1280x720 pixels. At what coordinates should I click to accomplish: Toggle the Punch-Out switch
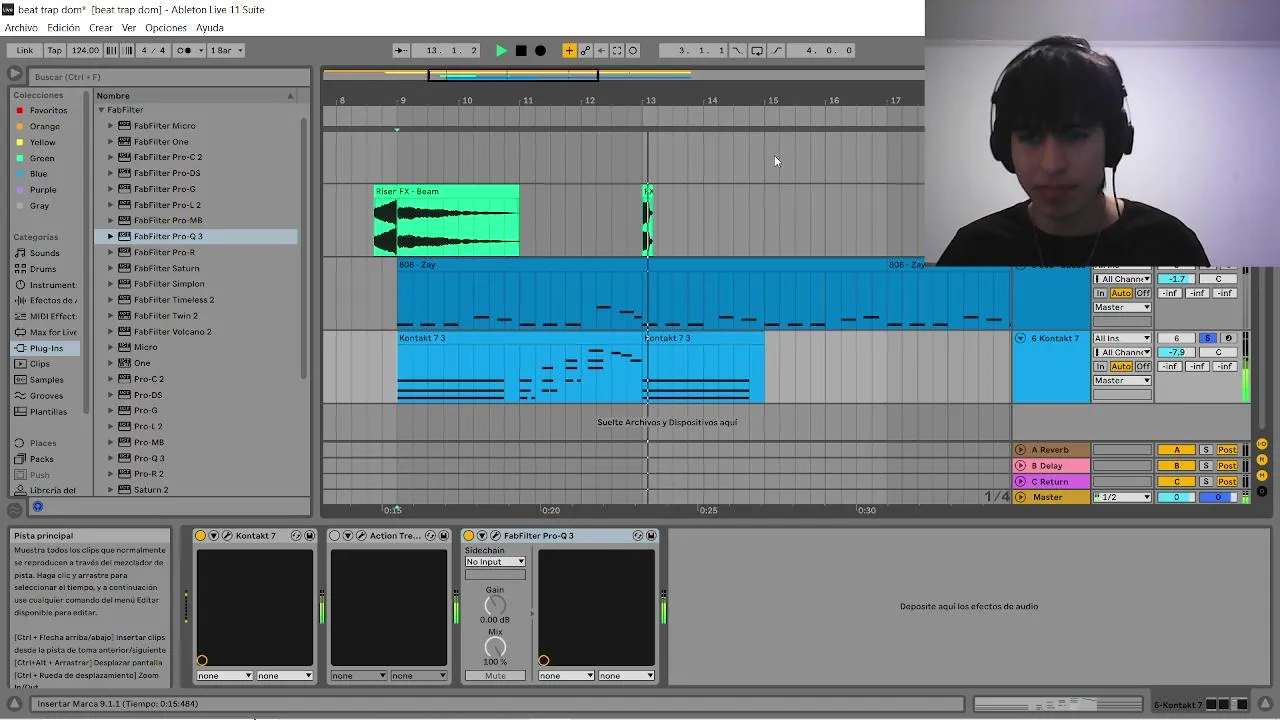pyautogui.click(x=777, y=50)
